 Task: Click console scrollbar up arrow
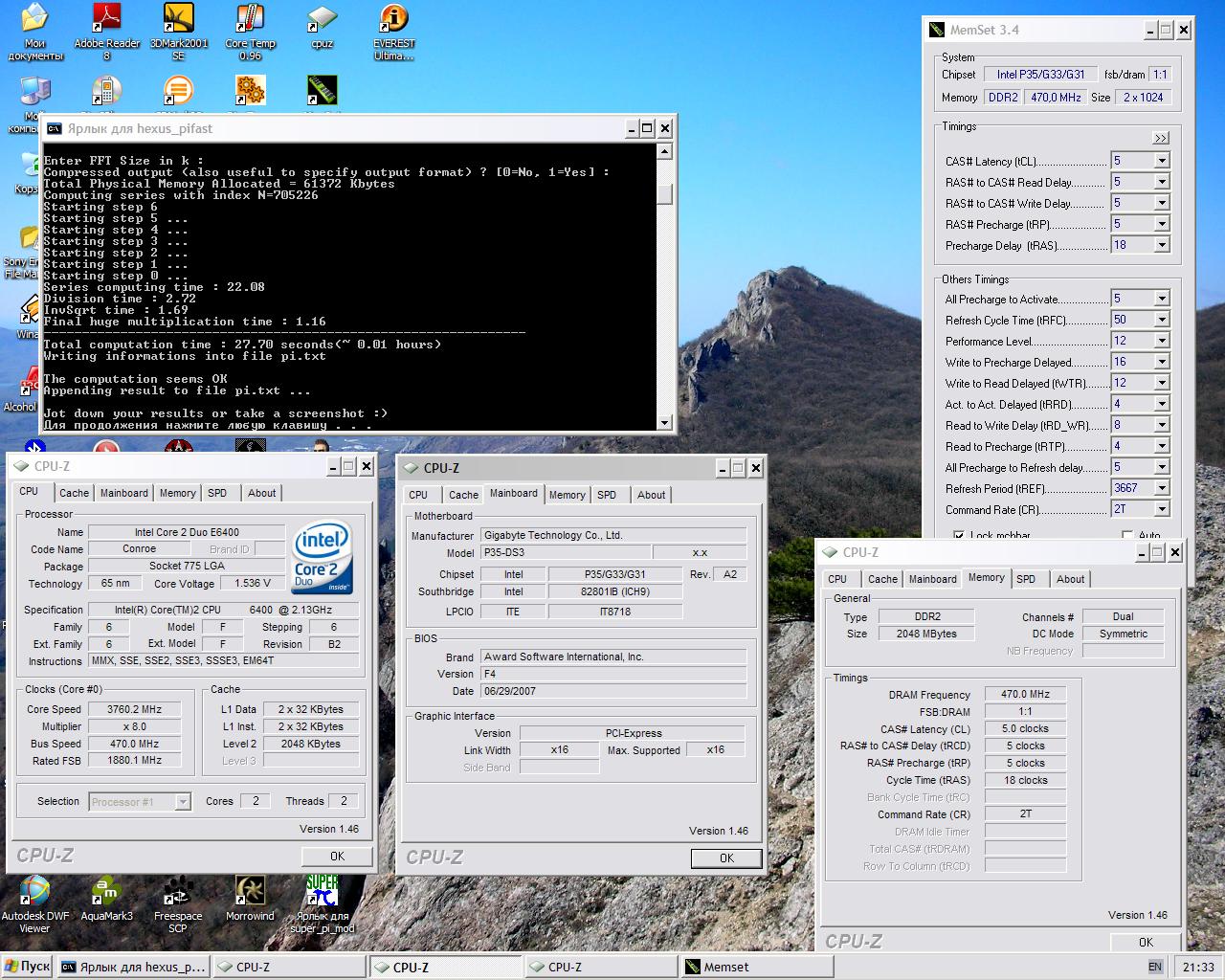pyautogui.click(x=665, y=151)
